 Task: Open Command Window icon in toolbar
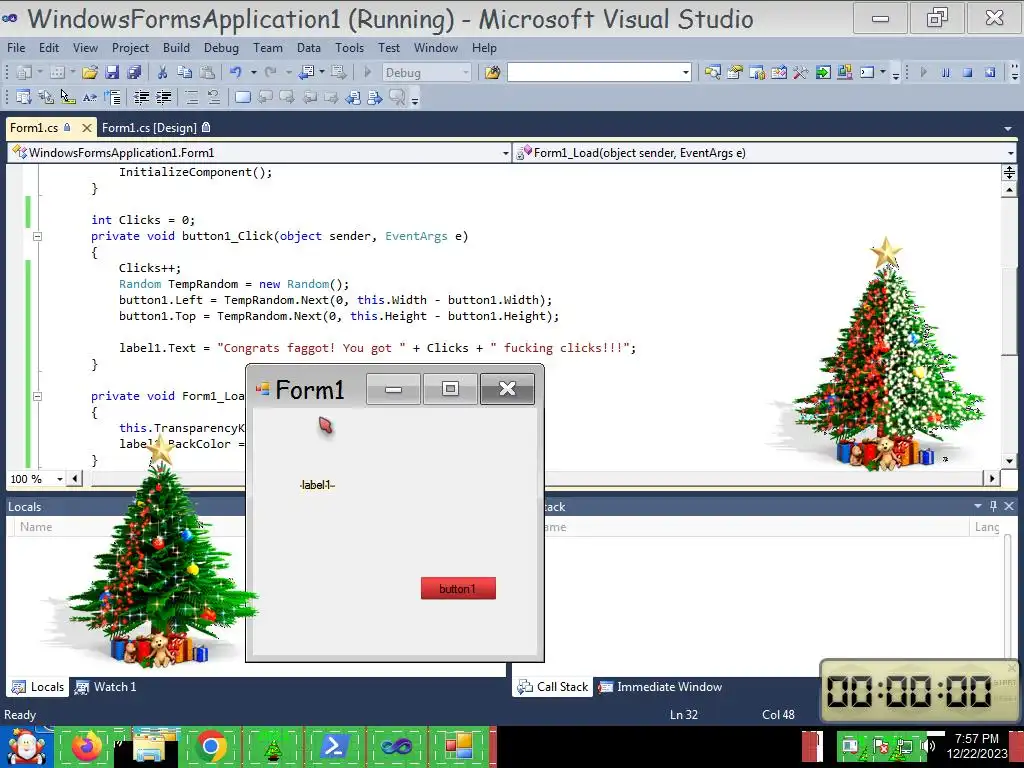[867, 72]
